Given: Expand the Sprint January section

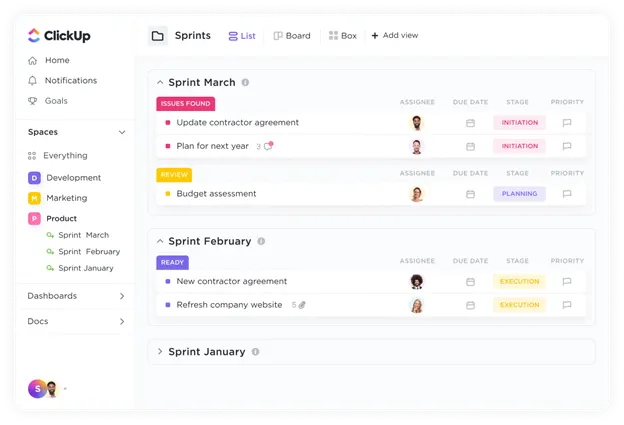Looking at the screenshot, I should (160, 351).
